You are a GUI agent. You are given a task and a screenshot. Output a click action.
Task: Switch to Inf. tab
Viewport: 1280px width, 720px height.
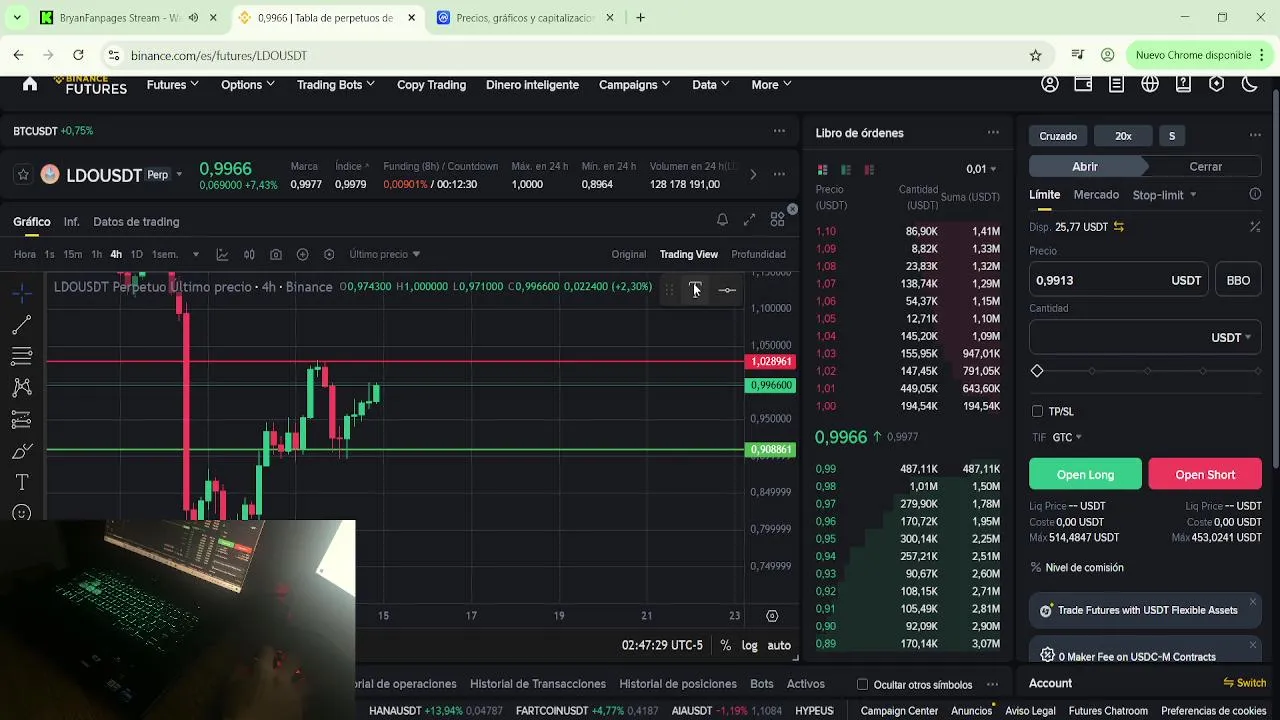(72, 222)
